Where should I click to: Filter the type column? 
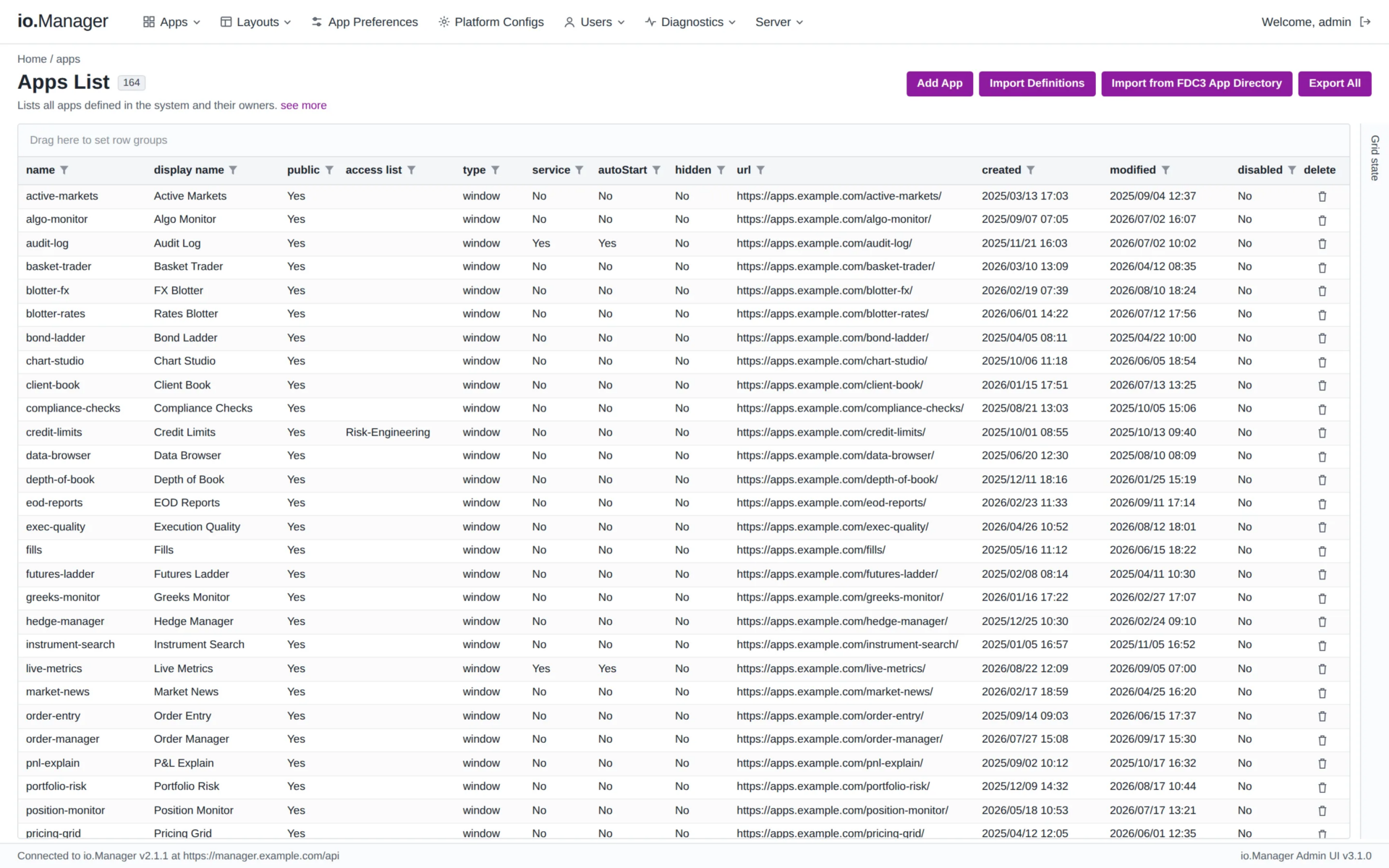[x=496, y=170]
